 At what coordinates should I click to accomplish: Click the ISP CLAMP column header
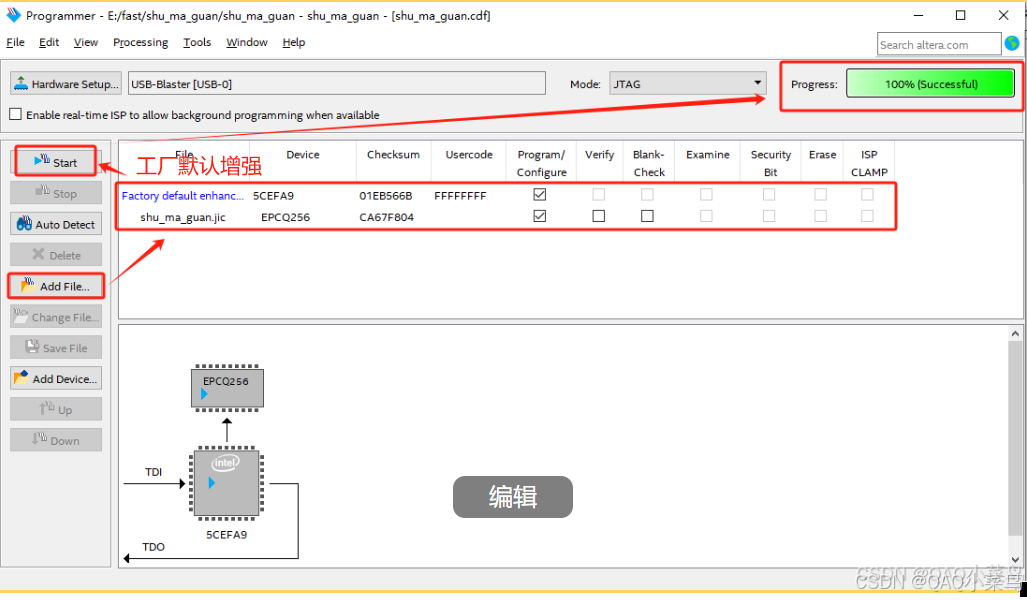pyautogui.click(x=869, y=163)
